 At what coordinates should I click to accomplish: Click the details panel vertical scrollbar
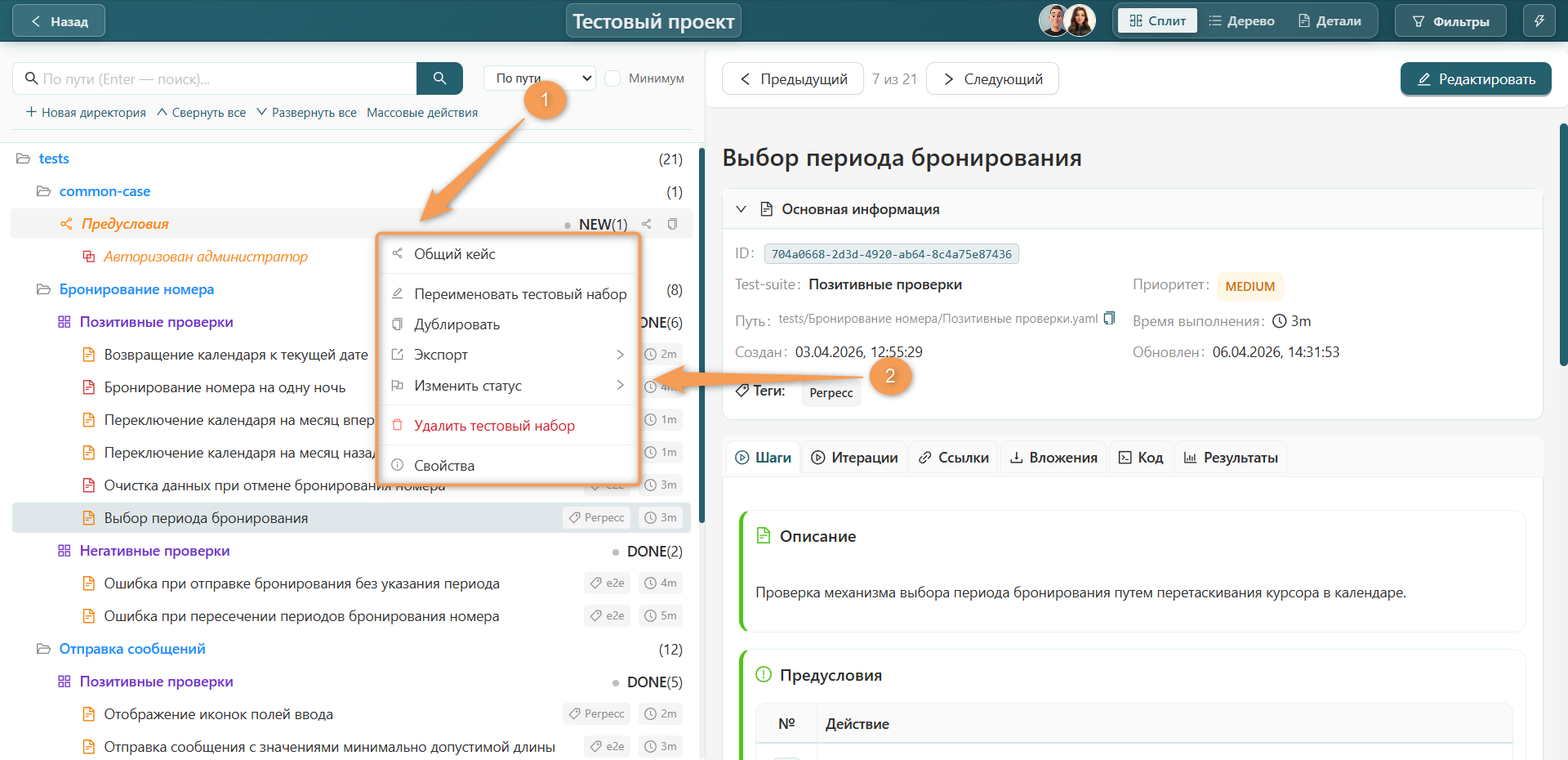tap(1563, 245)
